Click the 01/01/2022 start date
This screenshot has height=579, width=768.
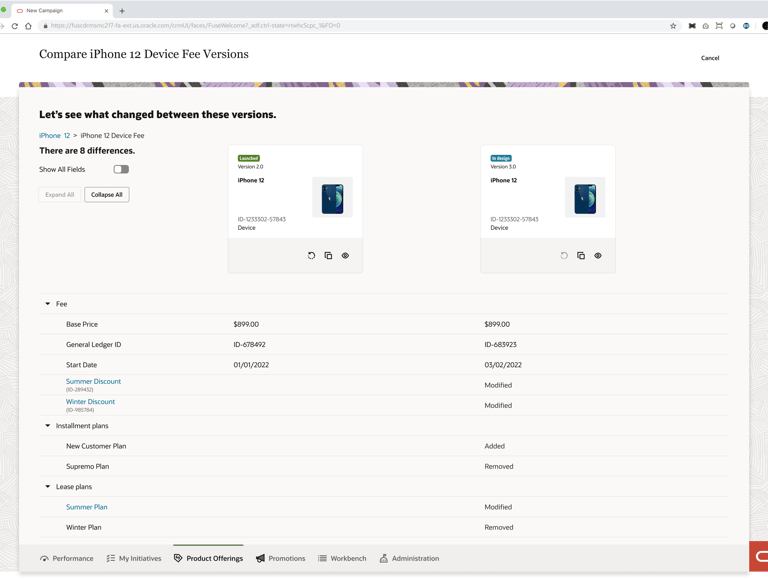click(x=251, y=365)
